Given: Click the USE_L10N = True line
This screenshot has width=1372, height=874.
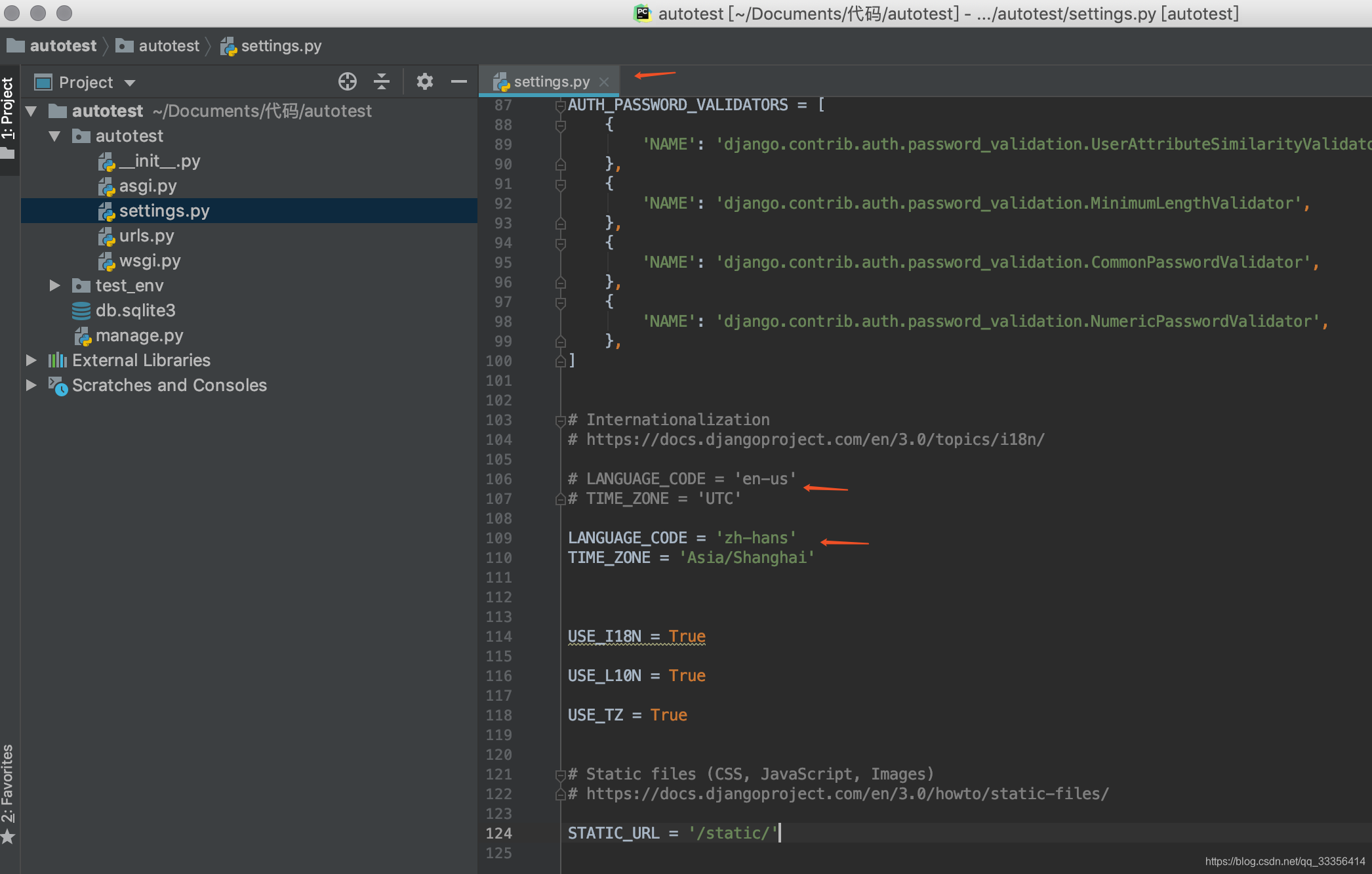Looking at the screenshot, I should pyautogui.click(x=636, y=676).
